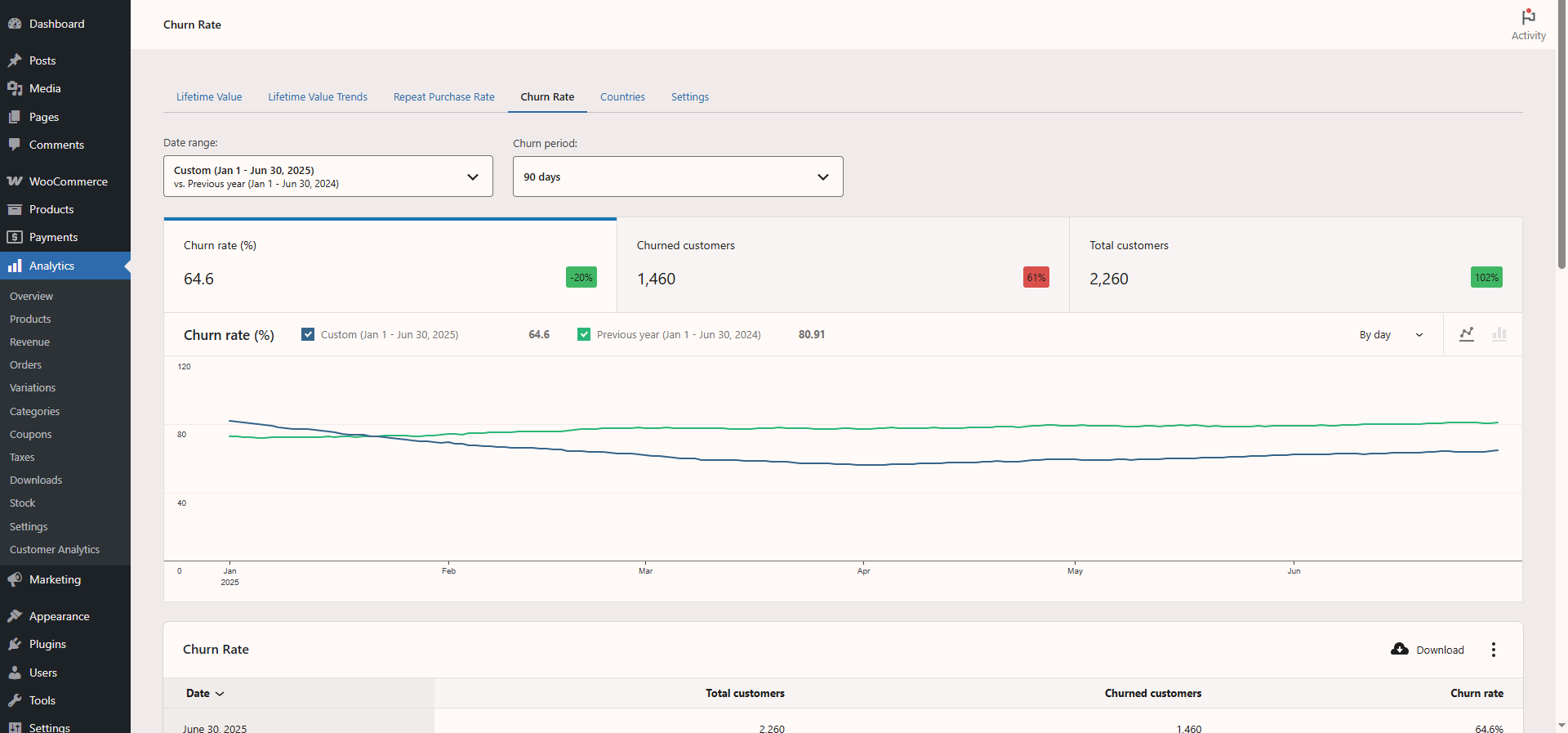Viewport: 1568px width, 733px height.
Task: Select the Churned customers summary card
Action: pos(842,265)
